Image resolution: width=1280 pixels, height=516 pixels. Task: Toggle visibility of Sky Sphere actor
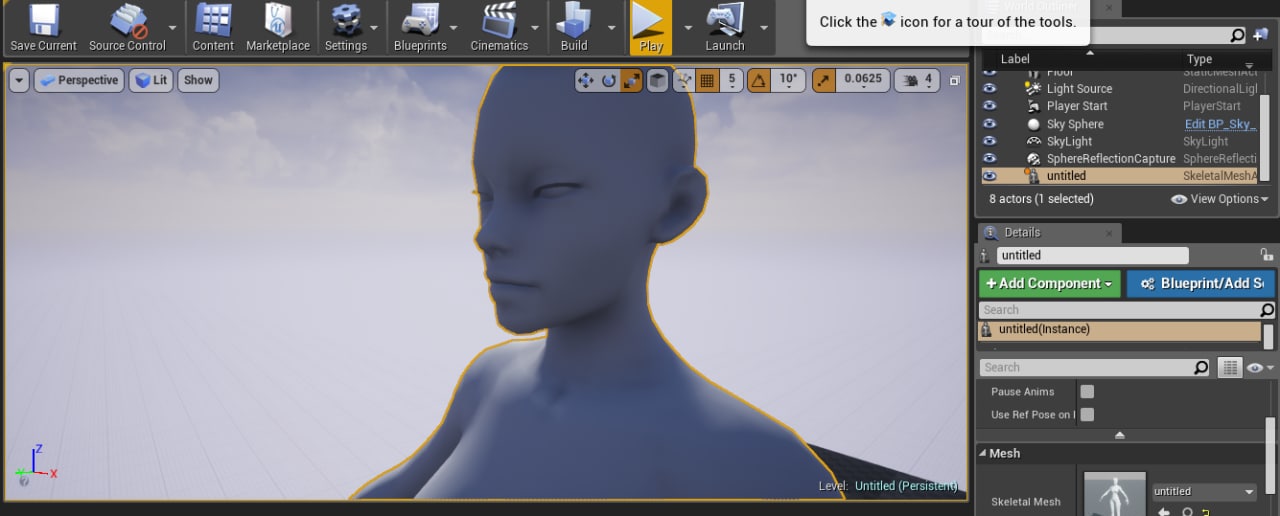pyautogui.click(x=990, y=124)
